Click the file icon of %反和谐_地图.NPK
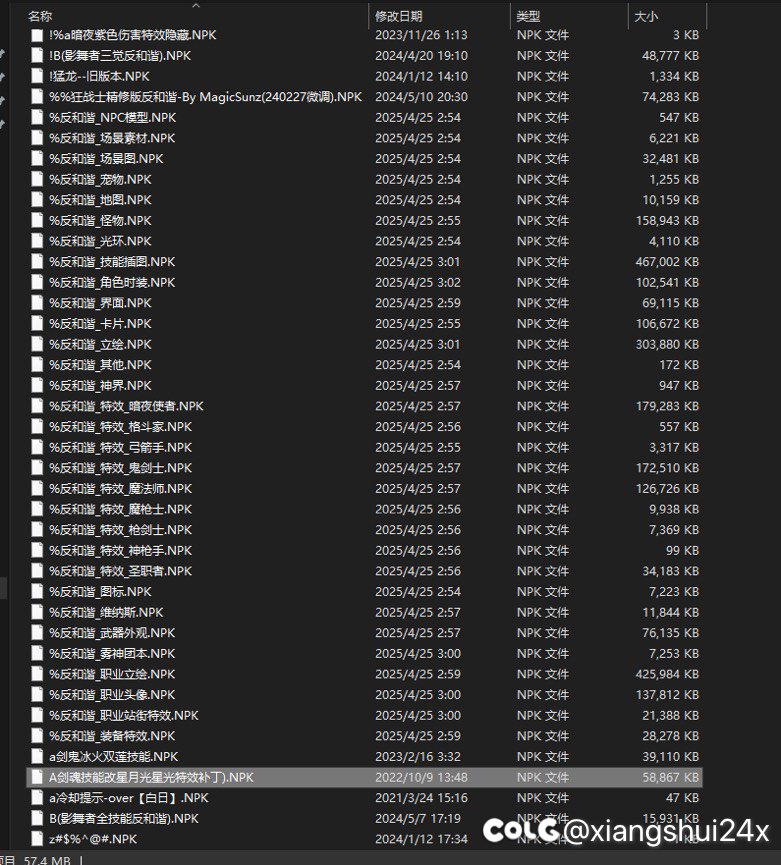 click(37, 200)
